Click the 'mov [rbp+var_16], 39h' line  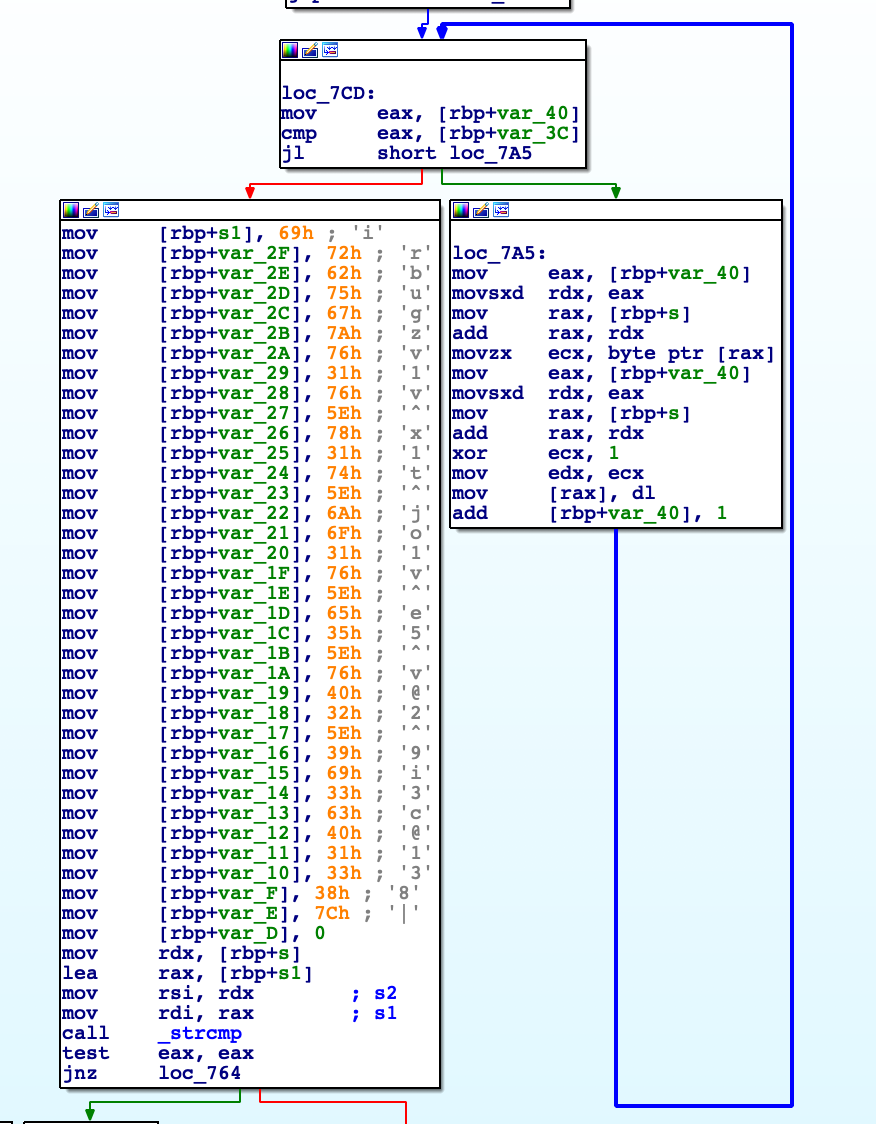point(247,753)
